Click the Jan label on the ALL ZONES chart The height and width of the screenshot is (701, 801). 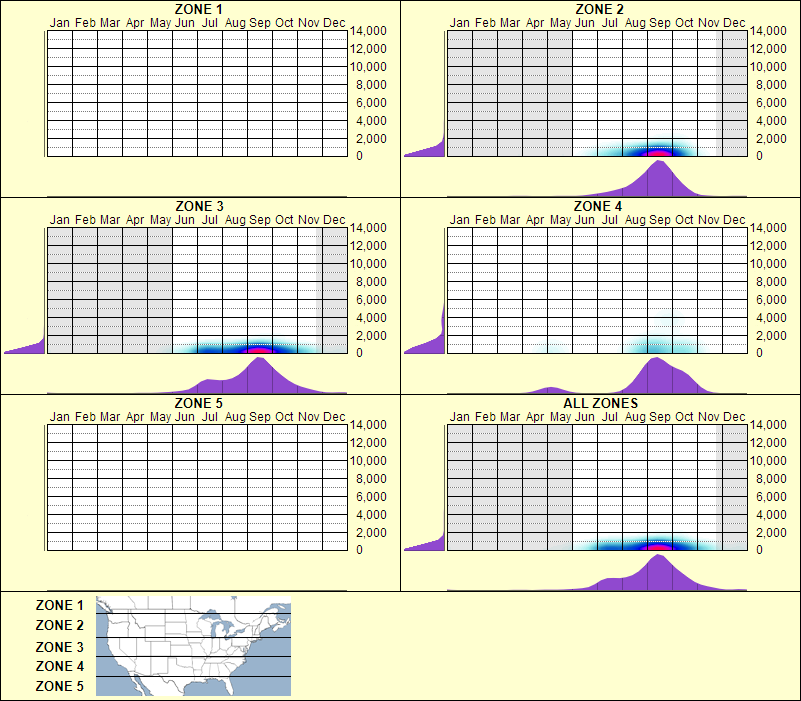(461, 415)
